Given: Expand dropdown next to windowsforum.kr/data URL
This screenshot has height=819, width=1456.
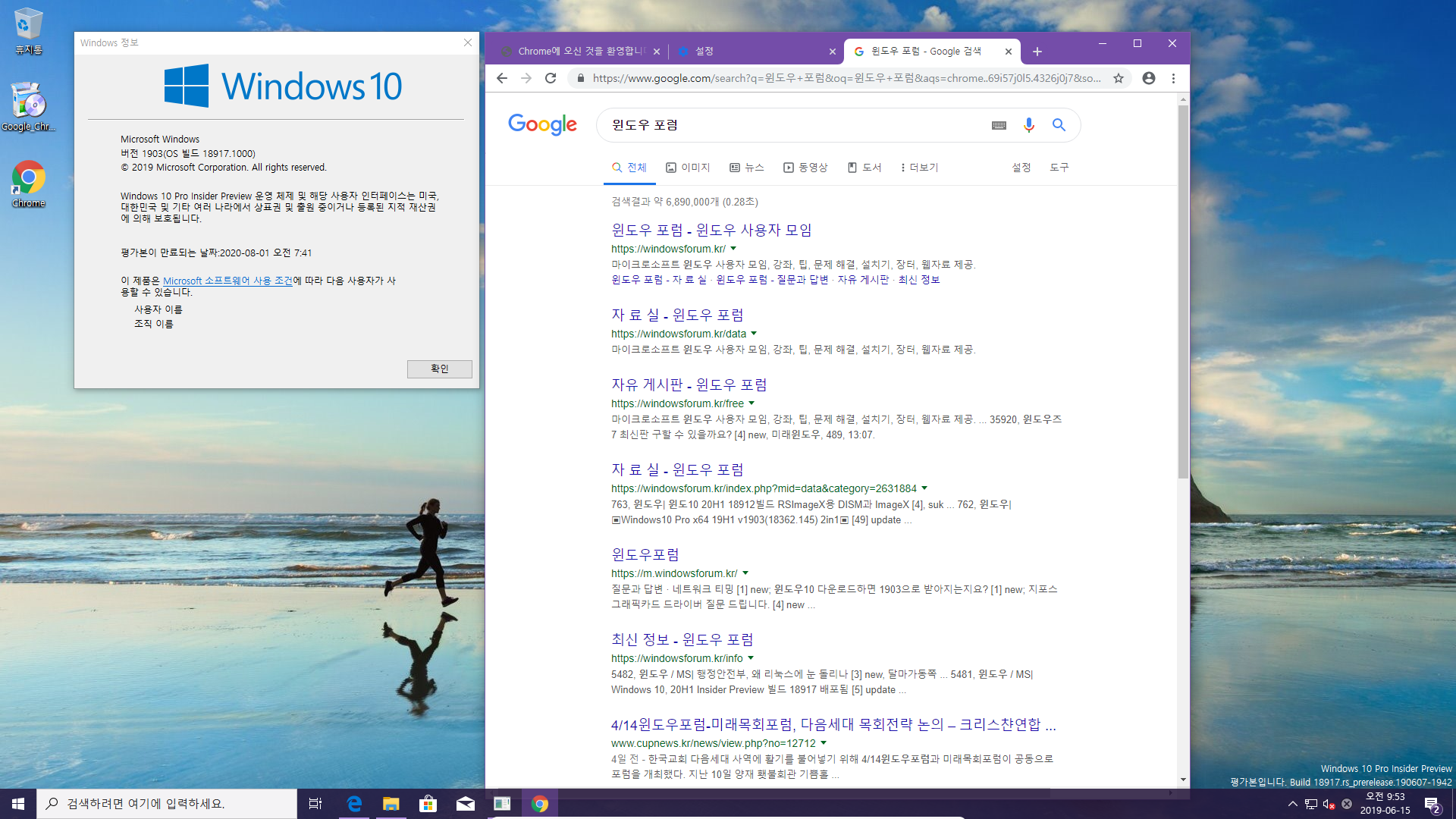Looking at the screenshot, I should [x=754, y=334].
